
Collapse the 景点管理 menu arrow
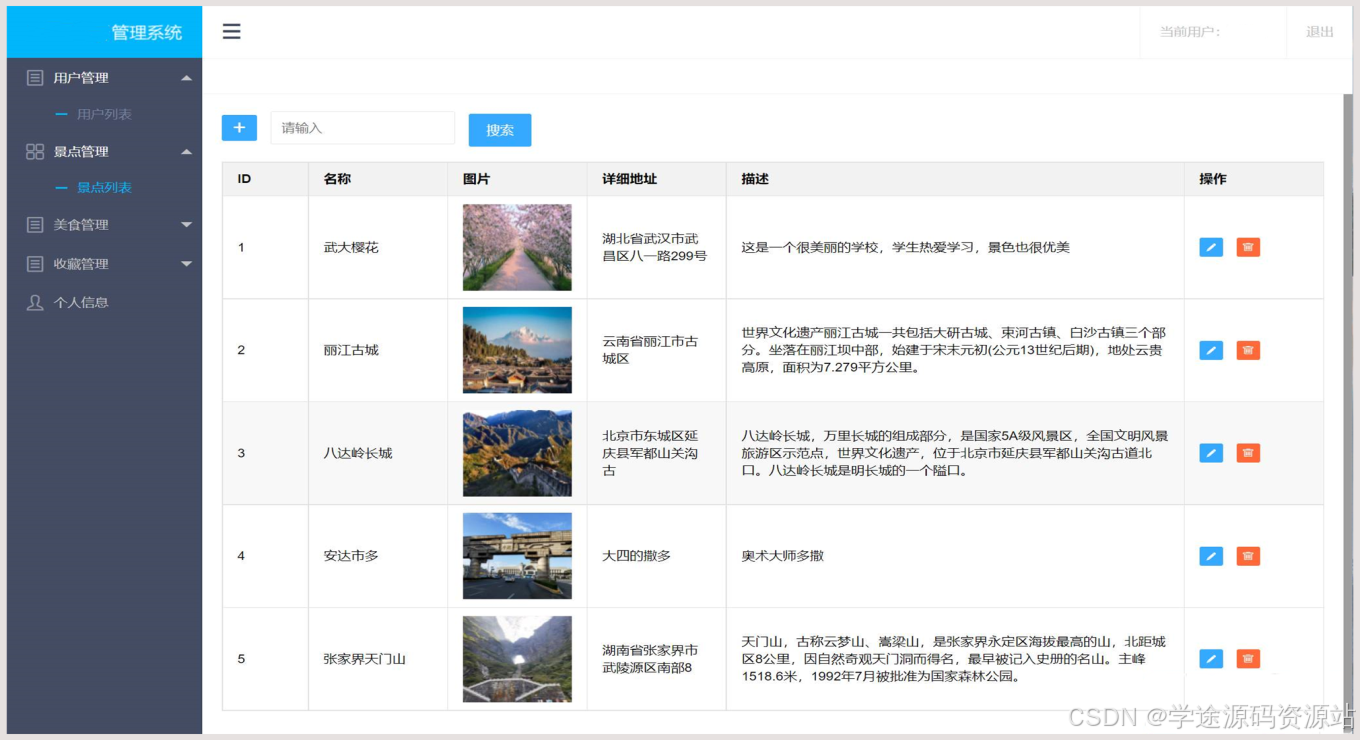click(x=186, y=152)
